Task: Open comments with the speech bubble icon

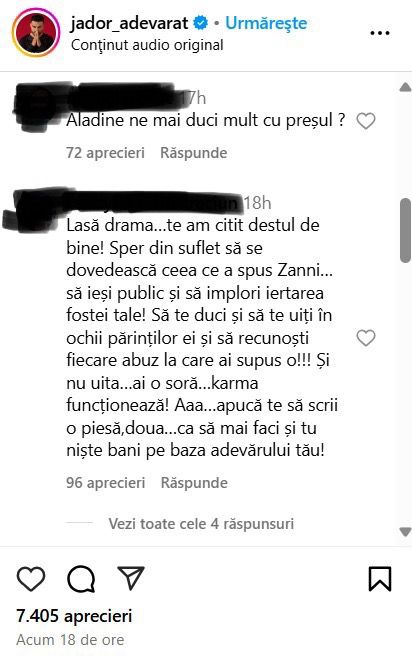Action: pos(81,579)
